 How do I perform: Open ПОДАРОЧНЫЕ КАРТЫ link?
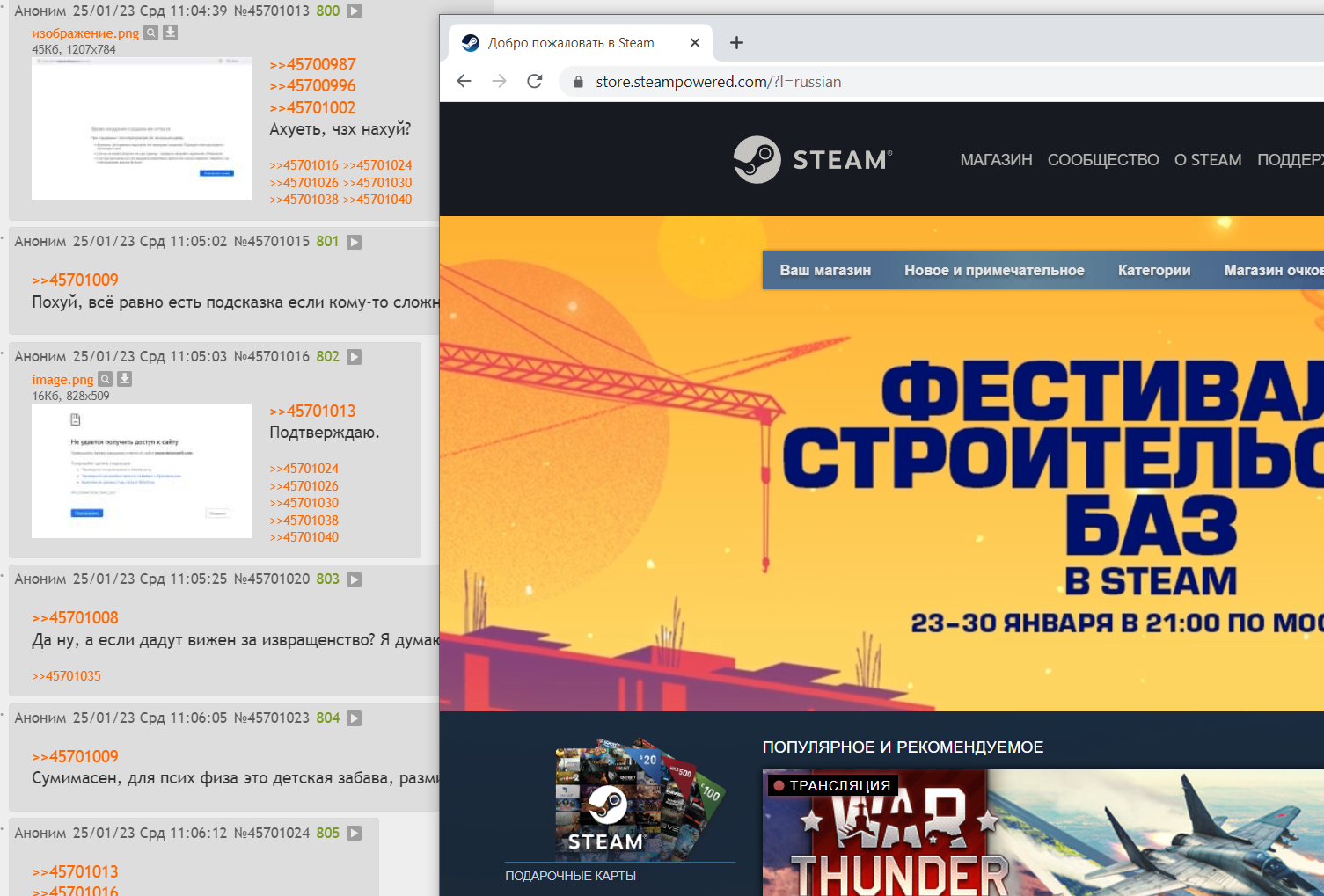pos(570,876)
